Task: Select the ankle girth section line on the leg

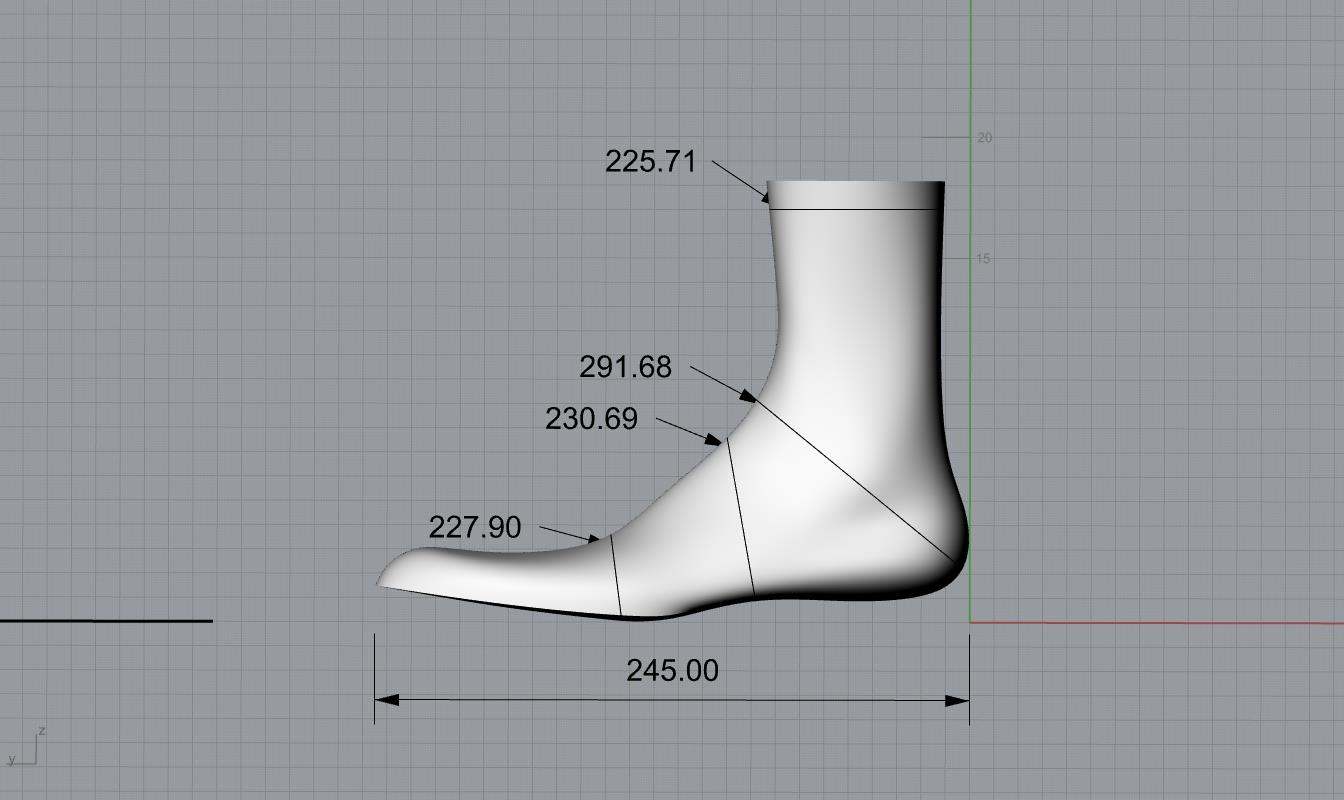Action: click(855, 210)
